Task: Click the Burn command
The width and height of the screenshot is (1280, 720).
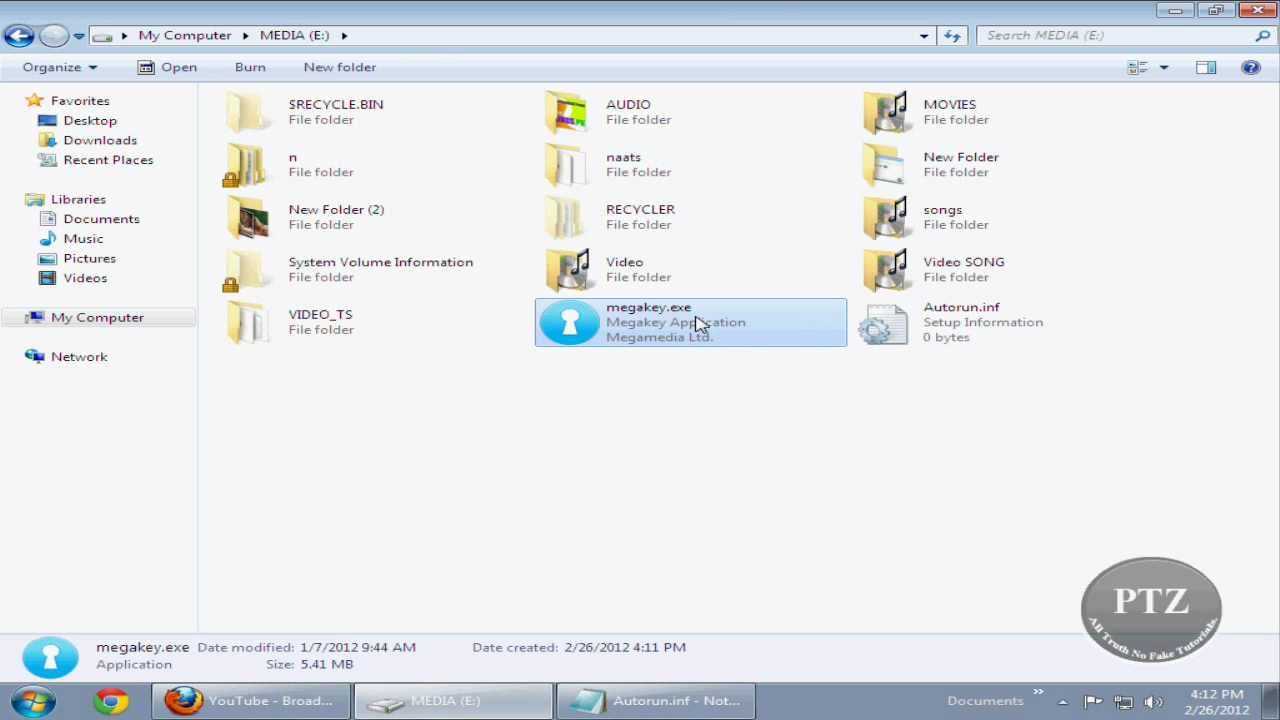Action: 250,67
